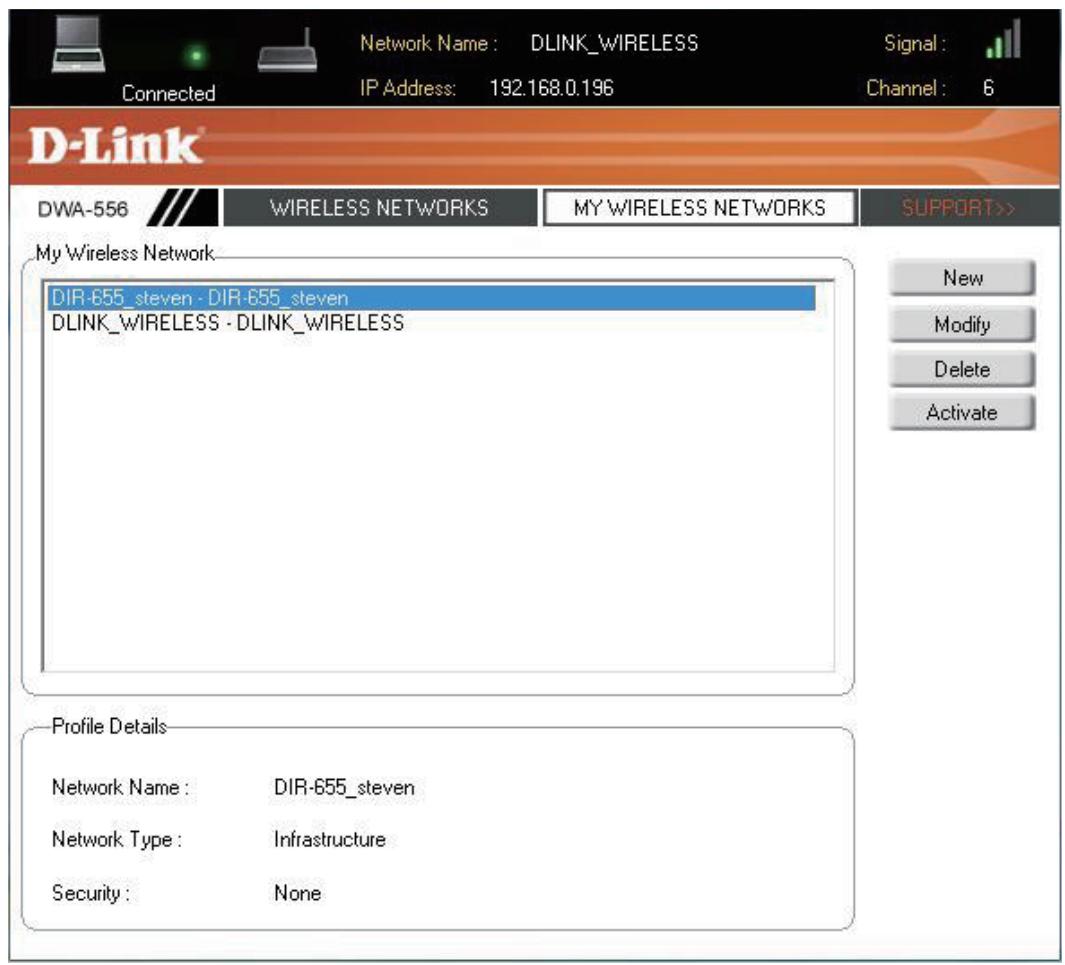Screen dimensions: 1065x965
Task: Activate the selected profile
Action: (962, 412)
